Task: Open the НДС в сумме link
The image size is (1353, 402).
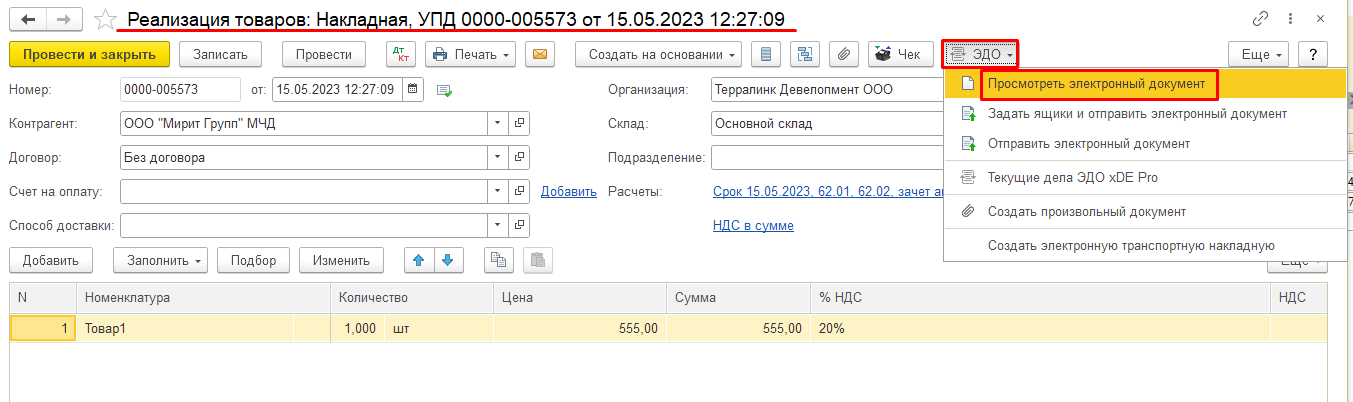Action: (x=753, y=225)
